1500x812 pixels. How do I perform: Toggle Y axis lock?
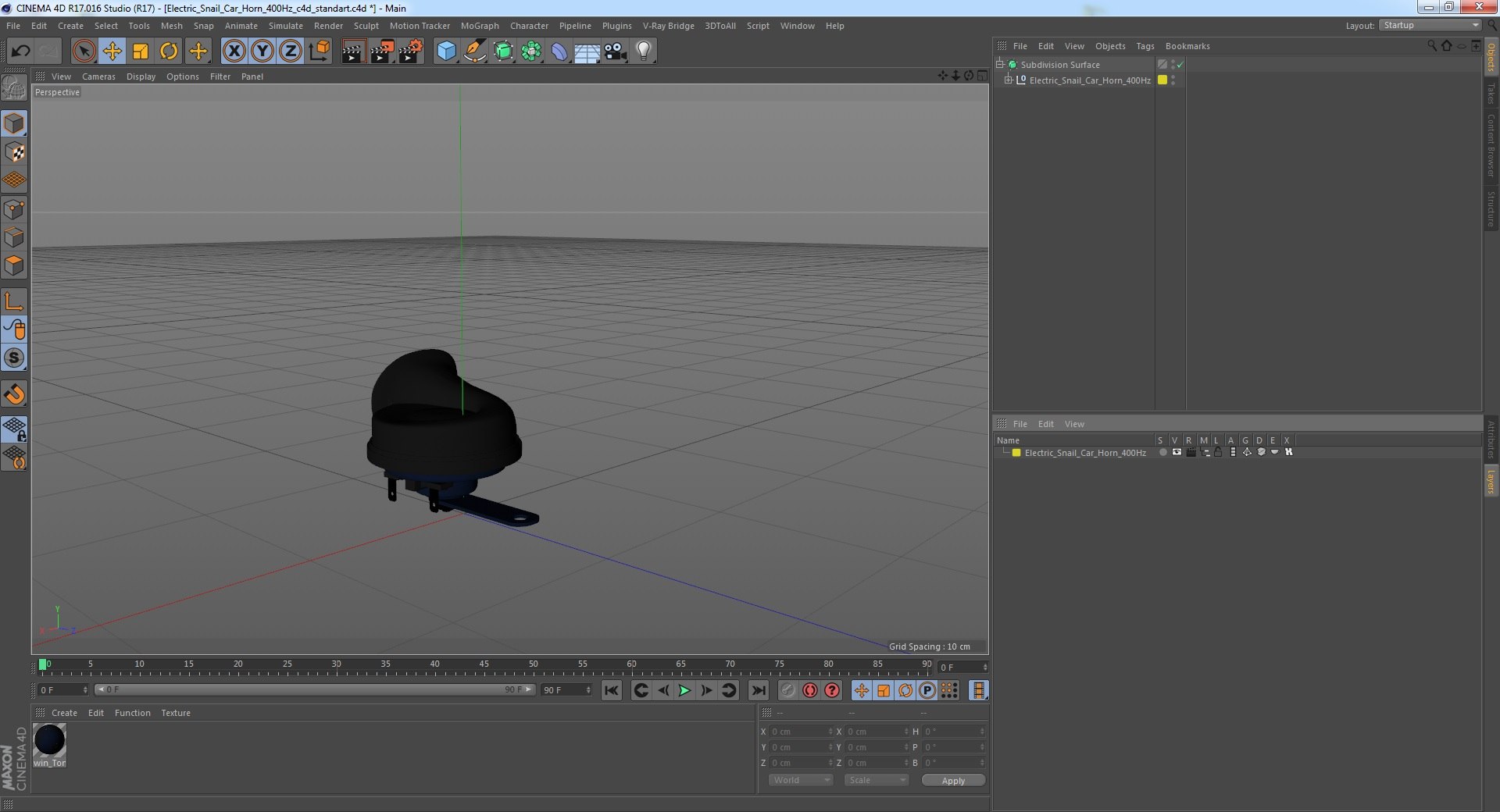coord(262,52)
